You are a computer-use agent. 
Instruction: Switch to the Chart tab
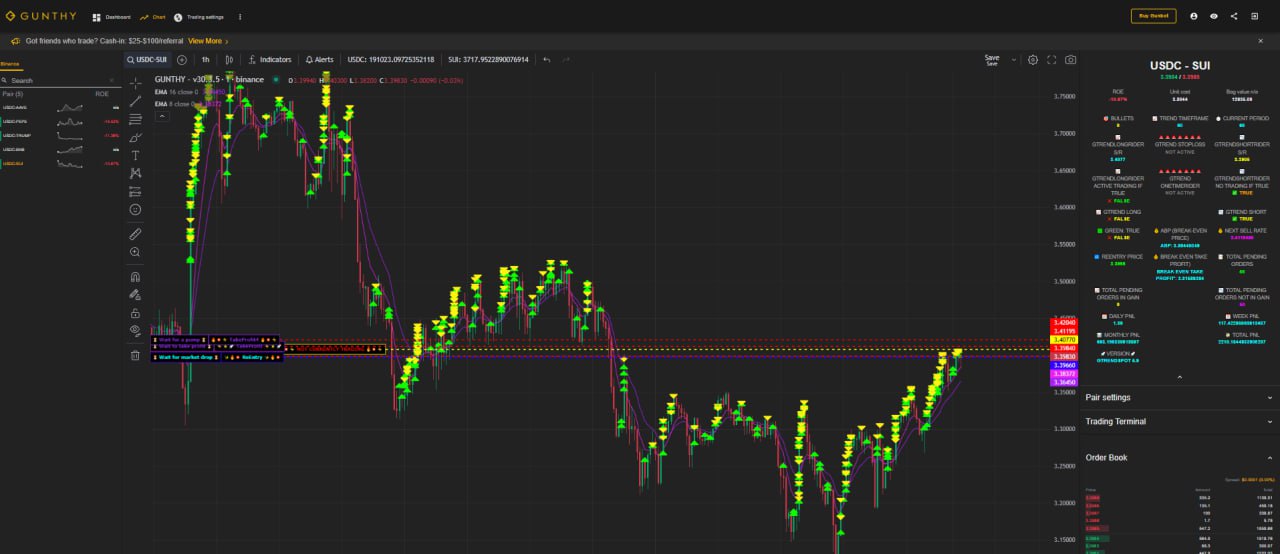pyautogui.click(x=152, y=17)
